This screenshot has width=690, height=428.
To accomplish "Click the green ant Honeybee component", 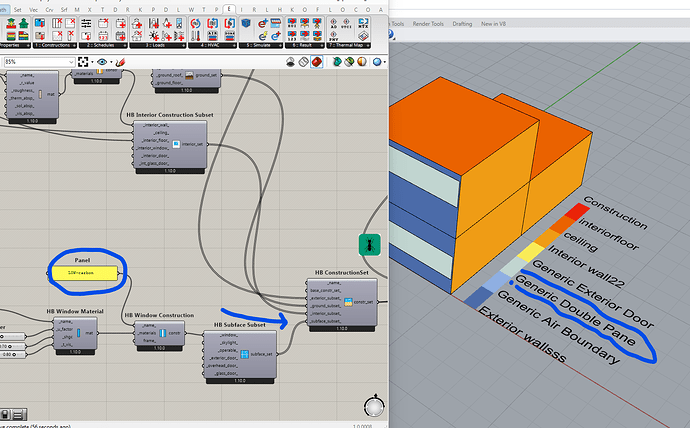I will coord(370,245).
